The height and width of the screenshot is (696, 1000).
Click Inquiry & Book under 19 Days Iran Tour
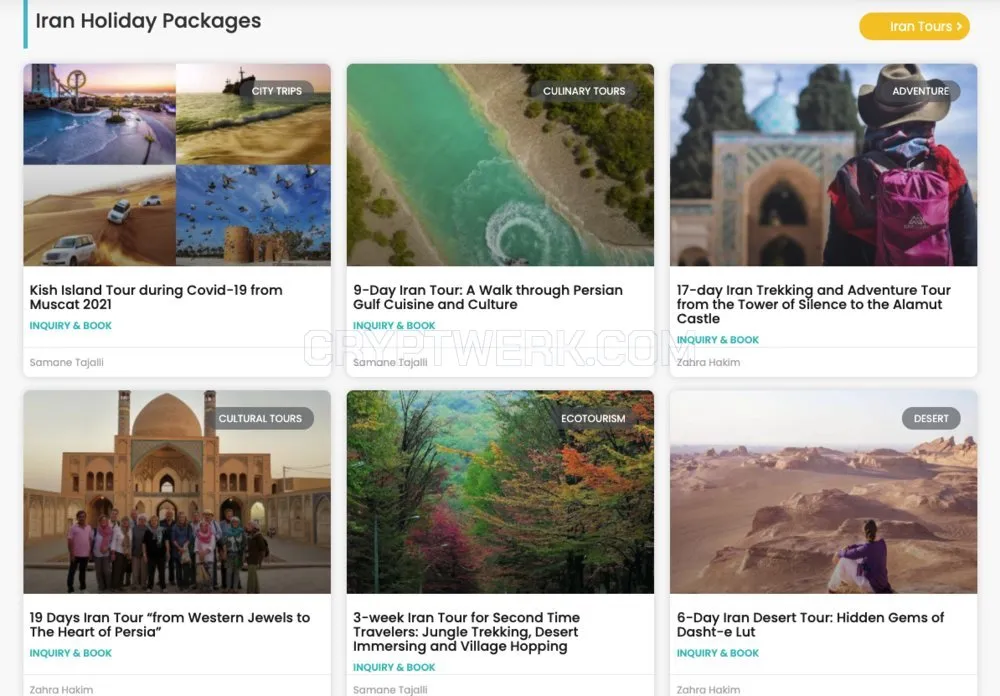(x=71, y=653)
